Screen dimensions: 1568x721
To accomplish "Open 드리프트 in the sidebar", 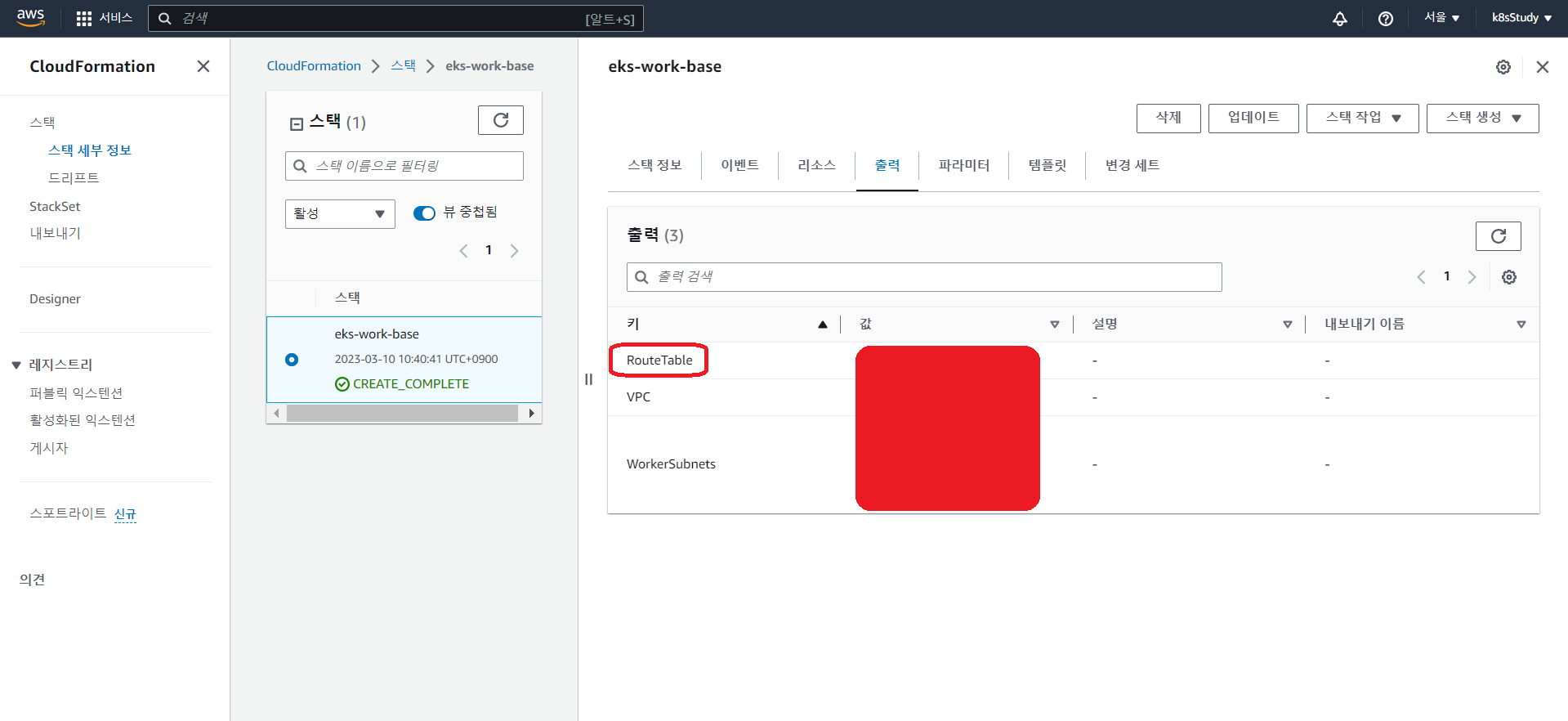I will pyautogui.click(x=74, y=177).
